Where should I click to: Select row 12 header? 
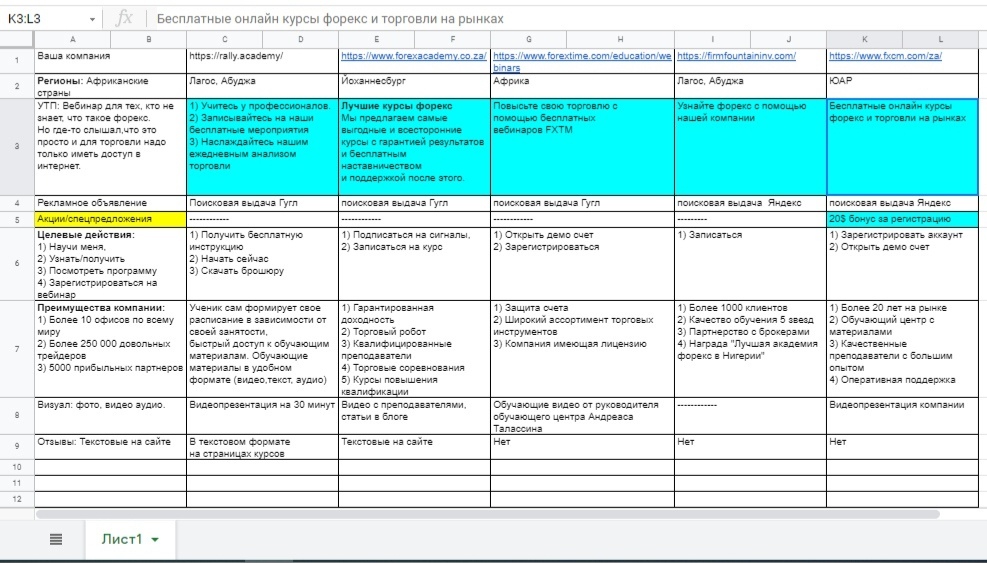[17, 499]
